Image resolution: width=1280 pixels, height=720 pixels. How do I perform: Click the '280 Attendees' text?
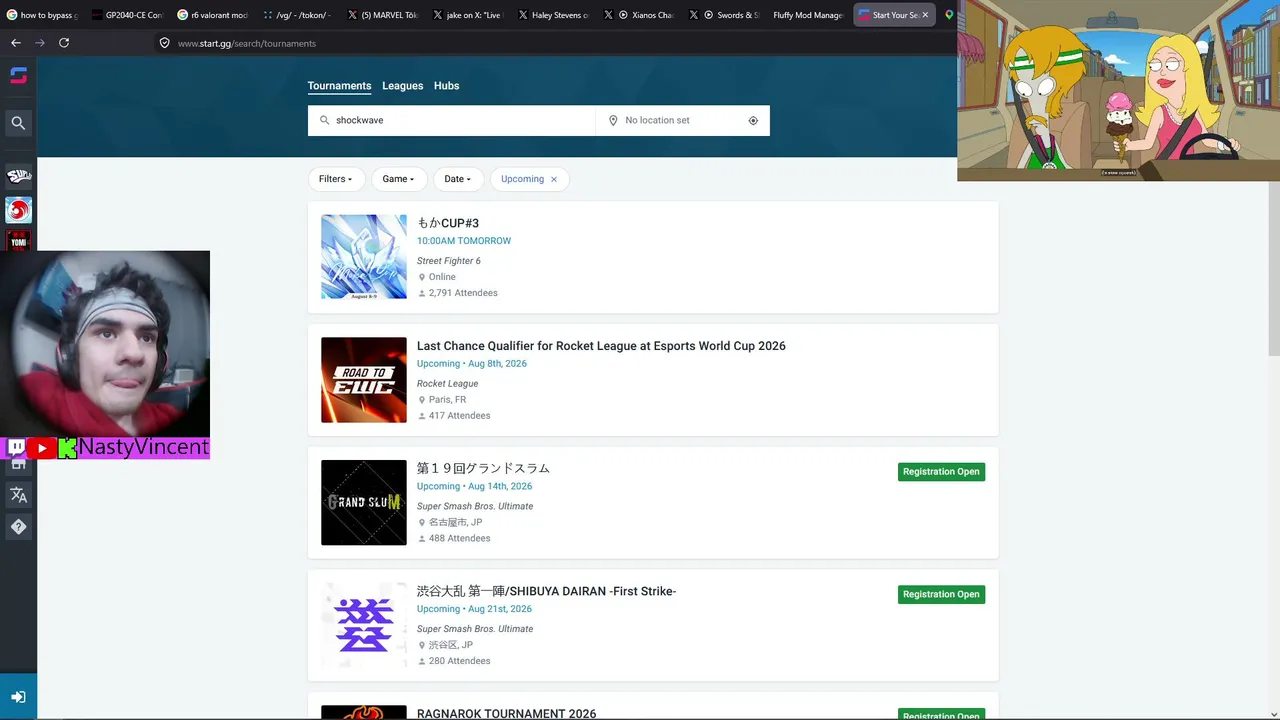pos(459,661)
